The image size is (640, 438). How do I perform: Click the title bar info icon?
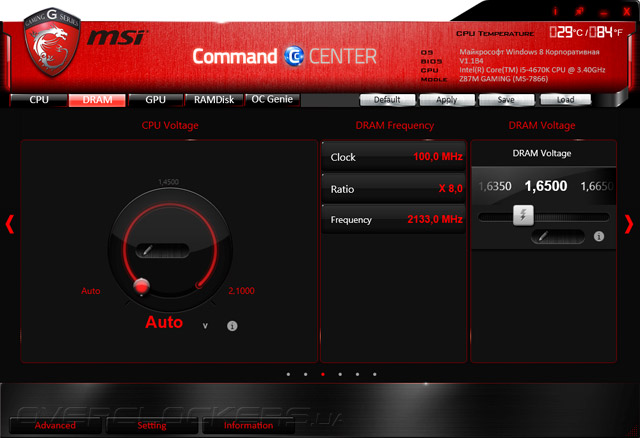coord(555,11)
